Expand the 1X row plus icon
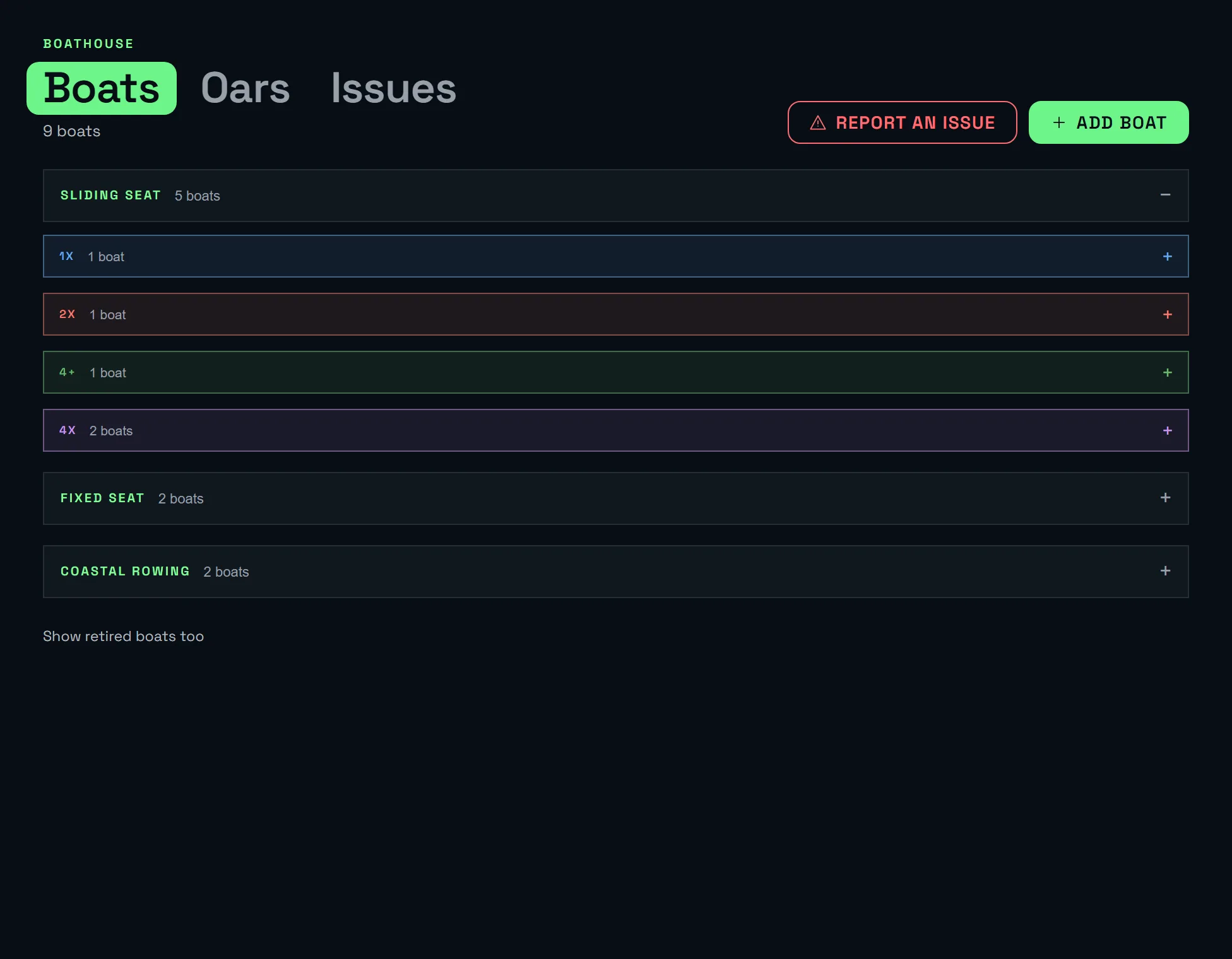1232x959 pixels. (x=1167, y=256)
